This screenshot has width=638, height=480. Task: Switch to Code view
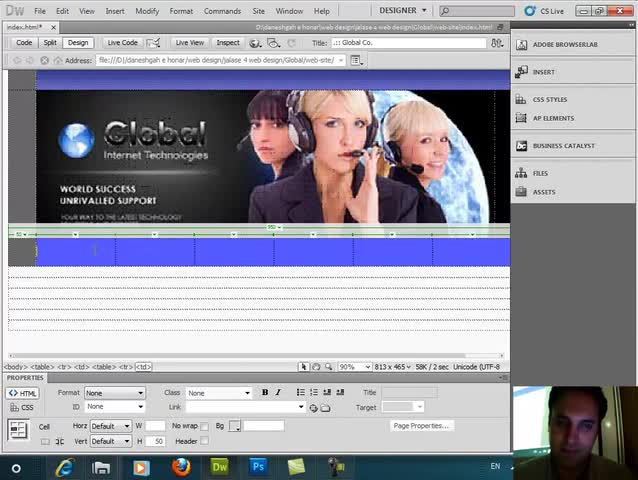pos(24,43)
